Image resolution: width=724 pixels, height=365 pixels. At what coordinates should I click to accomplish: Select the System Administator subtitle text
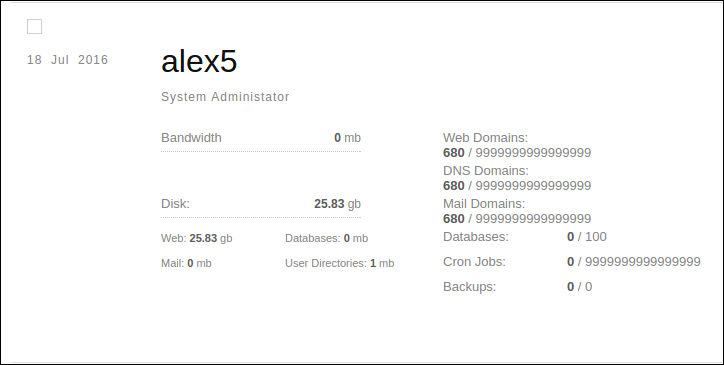(x=225, y=97)
